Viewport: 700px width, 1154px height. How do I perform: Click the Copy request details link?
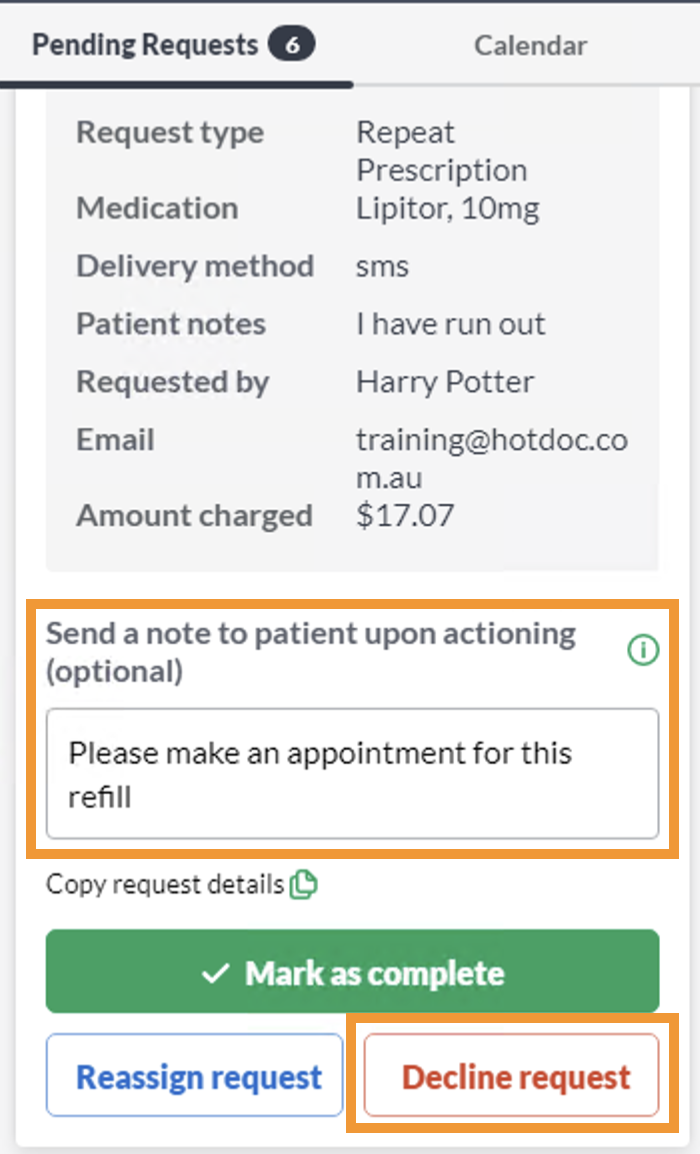pyautogui.click(x=165, y=884)
